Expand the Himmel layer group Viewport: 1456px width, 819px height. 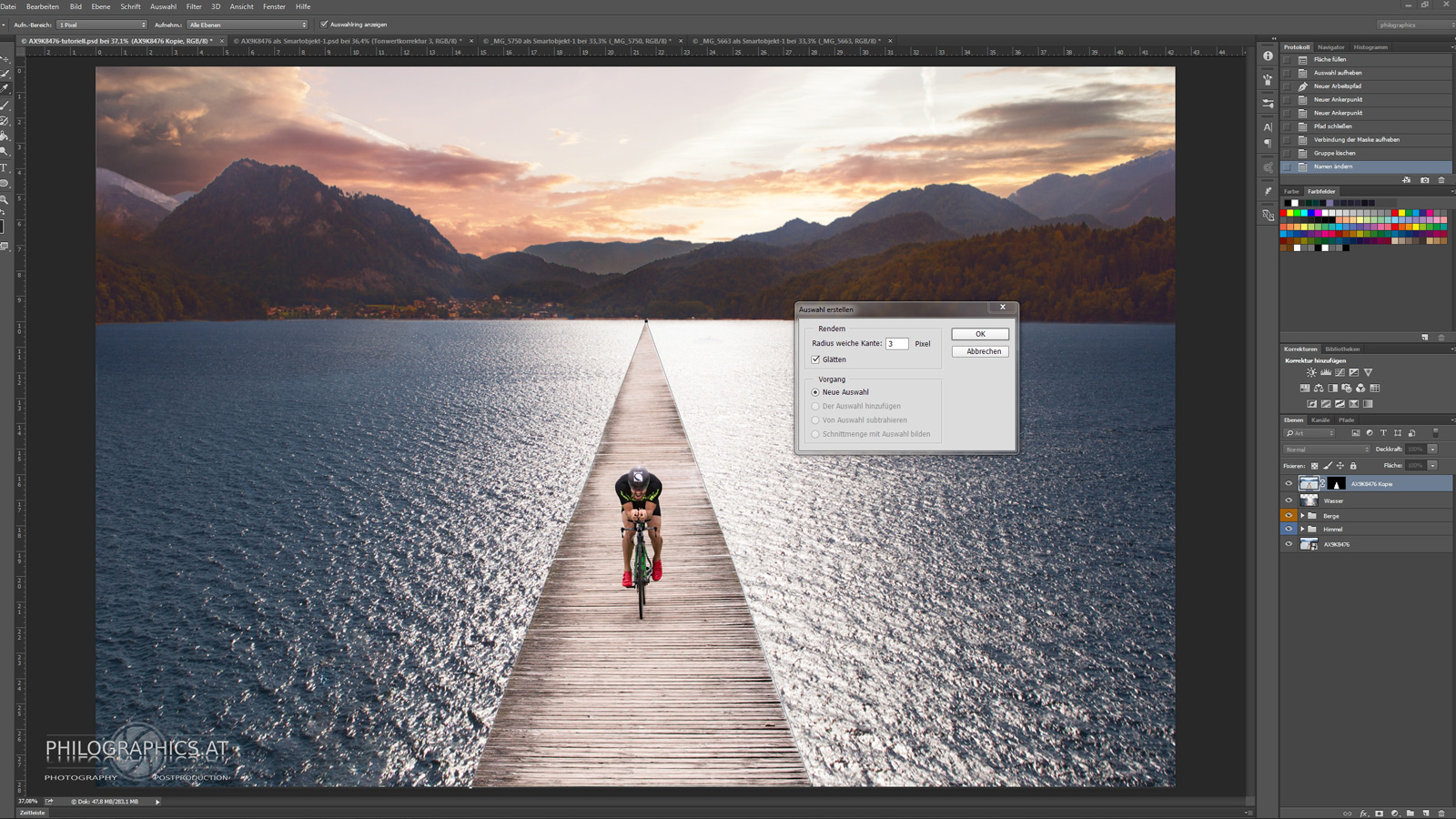1302,530
